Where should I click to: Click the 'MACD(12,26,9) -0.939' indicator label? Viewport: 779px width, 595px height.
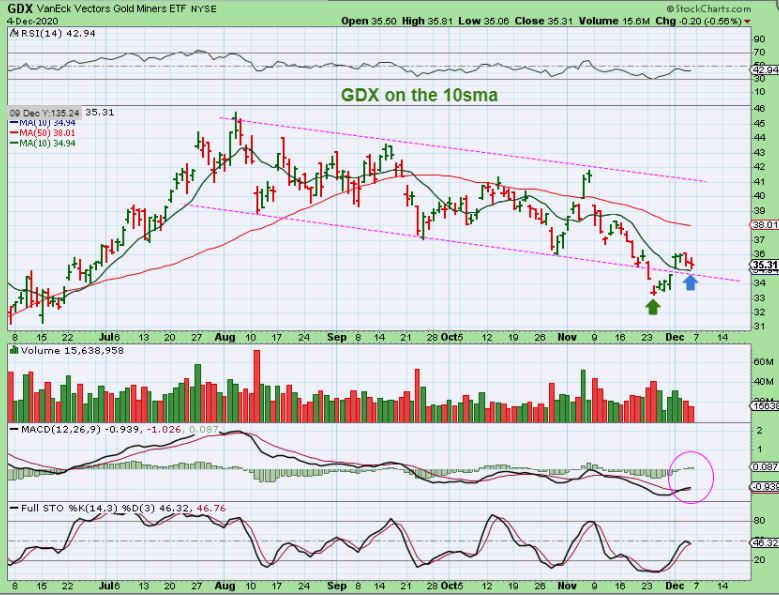pyautogui.click(x=79, y=429)
